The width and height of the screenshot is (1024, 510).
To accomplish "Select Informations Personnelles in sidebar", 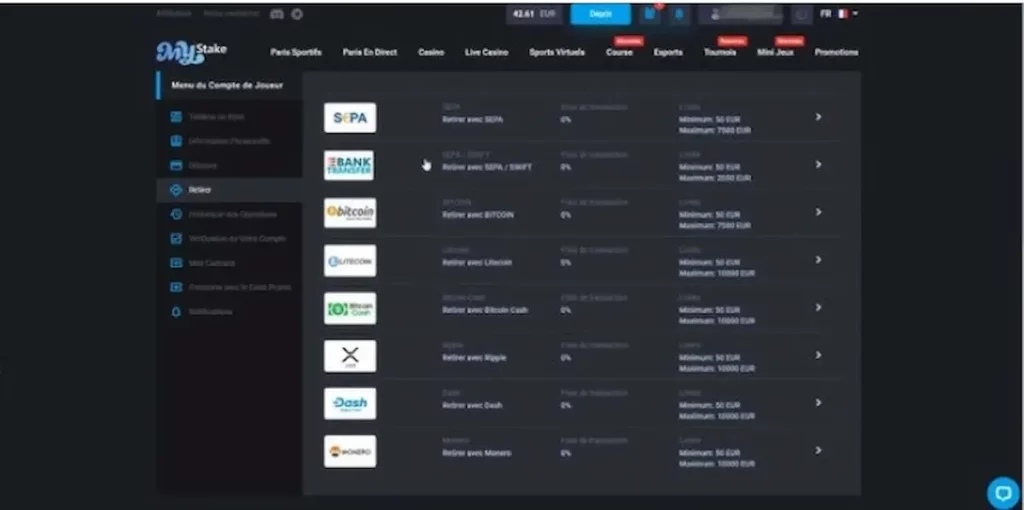I will click(229, 141).
